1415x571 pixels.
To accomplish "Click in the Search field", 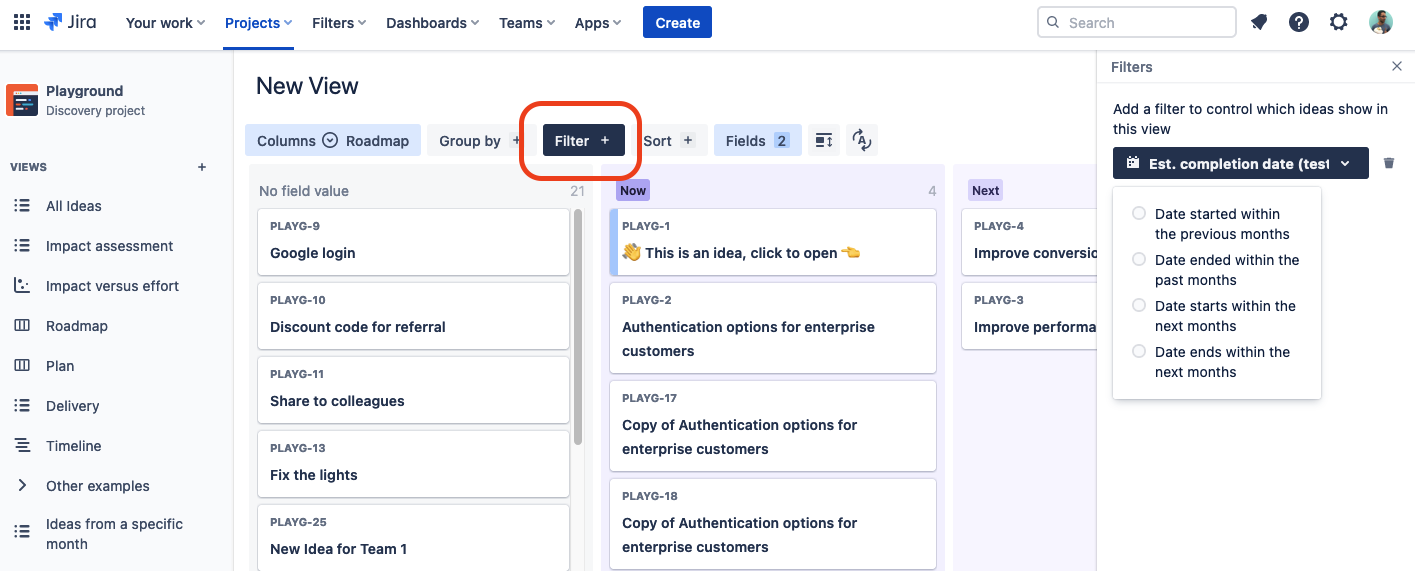I will pyautogui.click(x=1137, y=22).
